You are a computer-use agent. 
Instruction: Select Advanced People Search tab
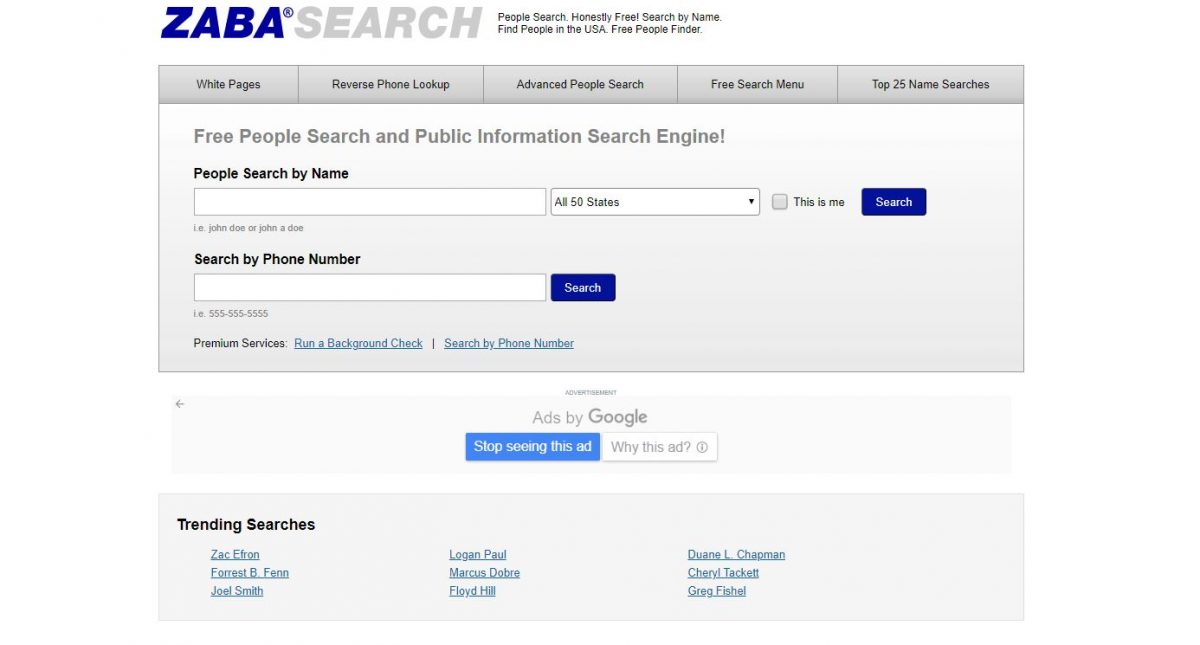click(580, 84)
